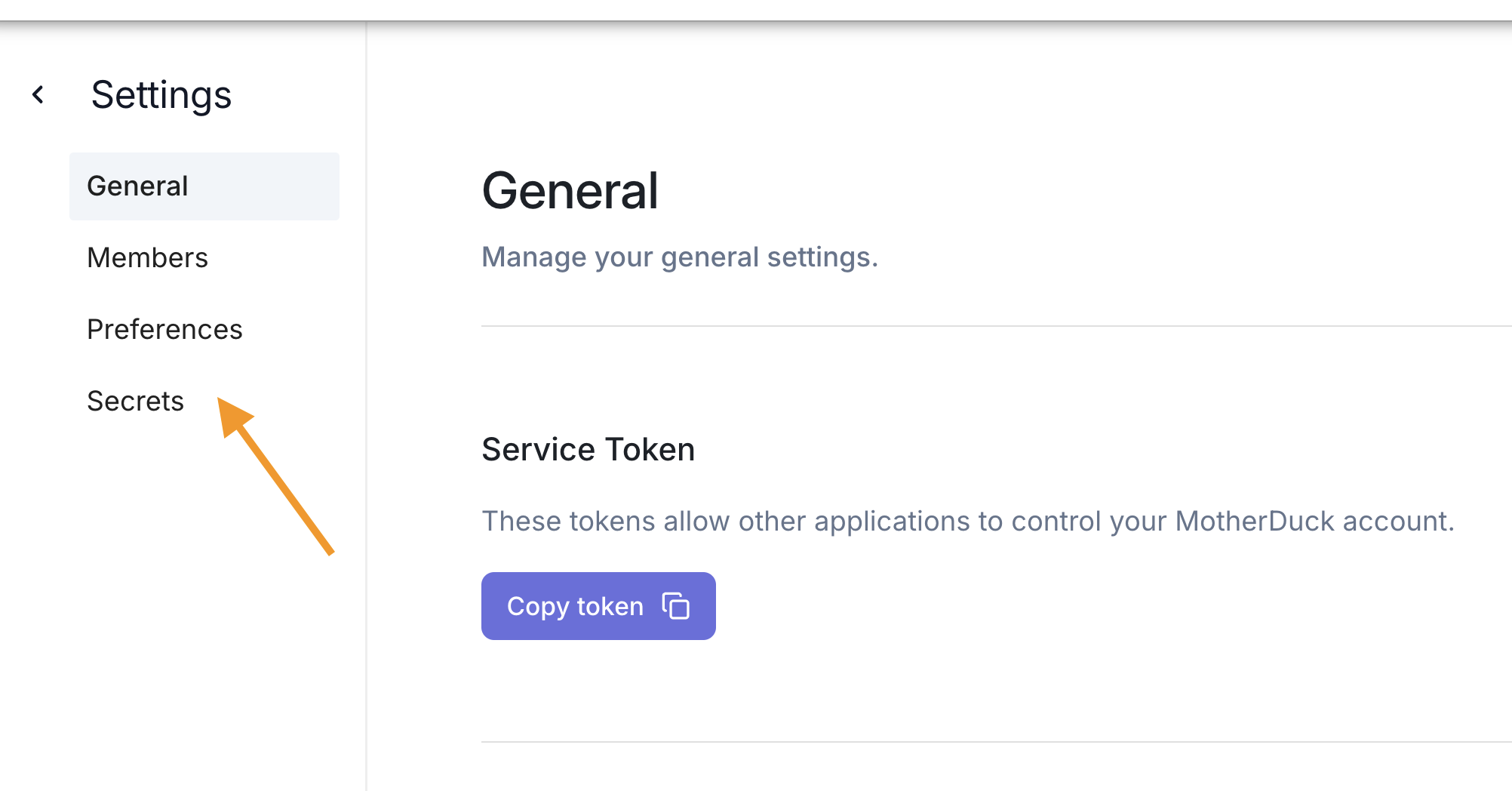The height and width of the screenshot is (791, 1512).
Task: Click the divider line below the subtitle
Action: [996, 326]
